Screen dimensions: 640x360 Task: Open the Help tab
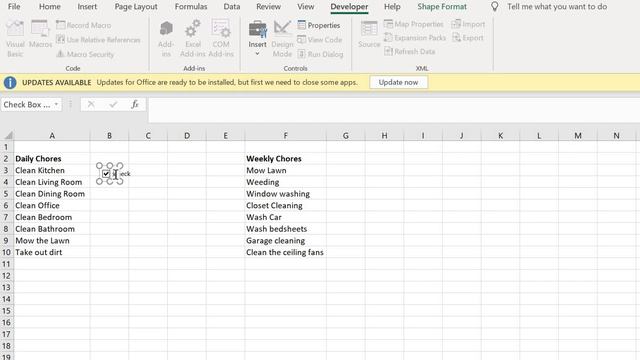392,7
